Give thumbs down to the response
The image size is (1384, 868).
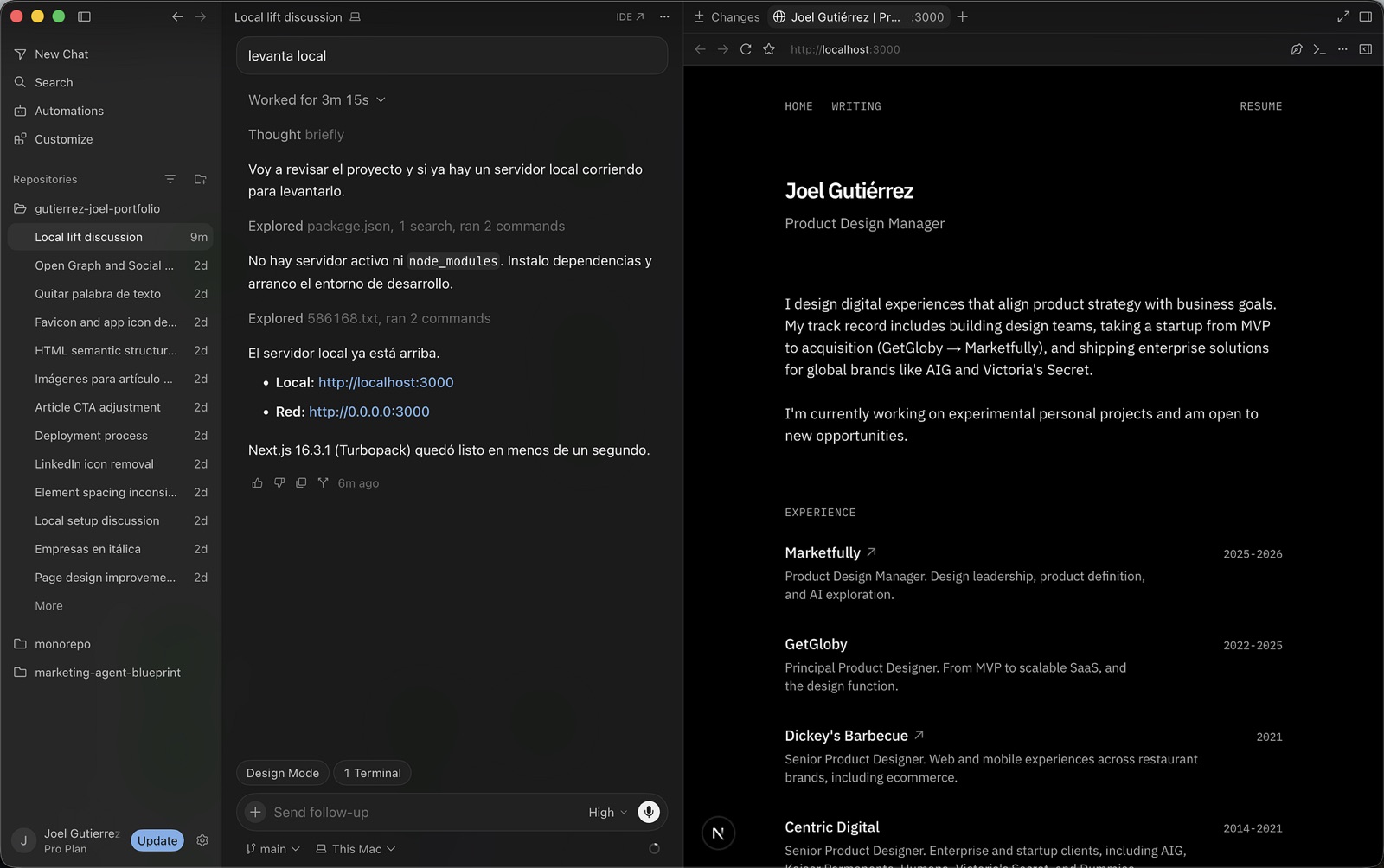[279, 482]
